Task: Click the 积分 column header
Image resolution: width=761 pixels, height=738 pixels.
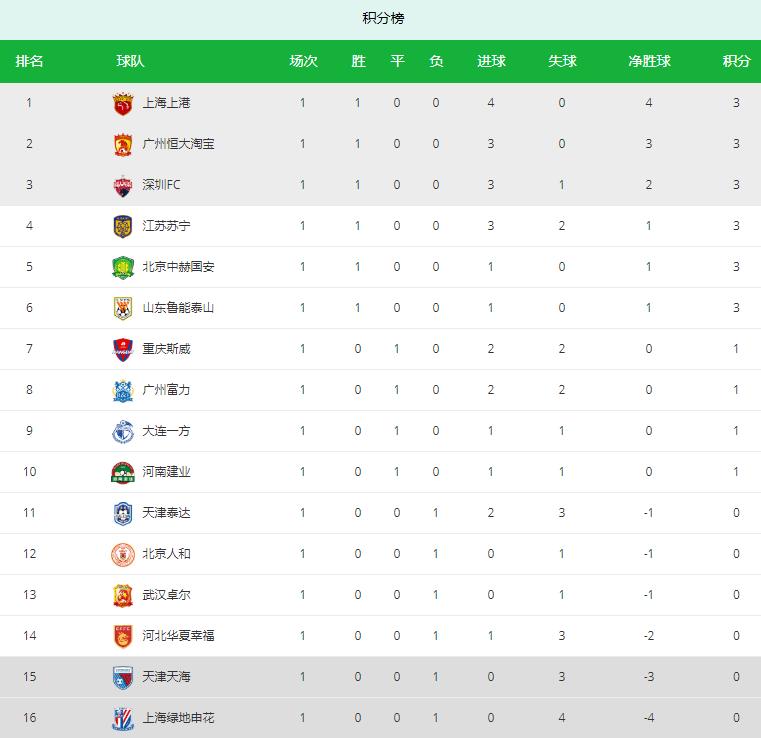Action: tap(736, 62)
